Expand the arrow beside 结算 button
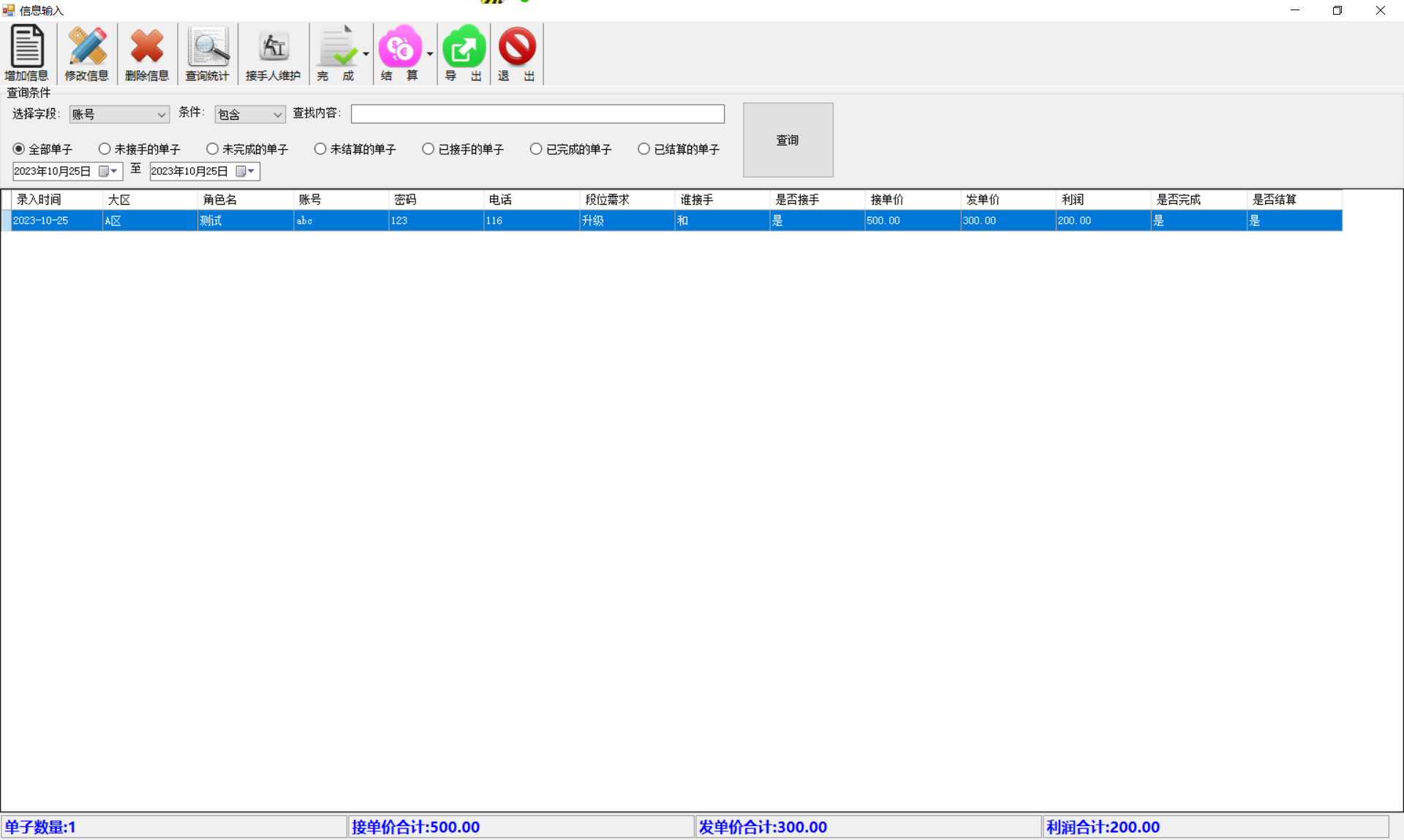The image size is (1404, 840). (x=430, y=54)
